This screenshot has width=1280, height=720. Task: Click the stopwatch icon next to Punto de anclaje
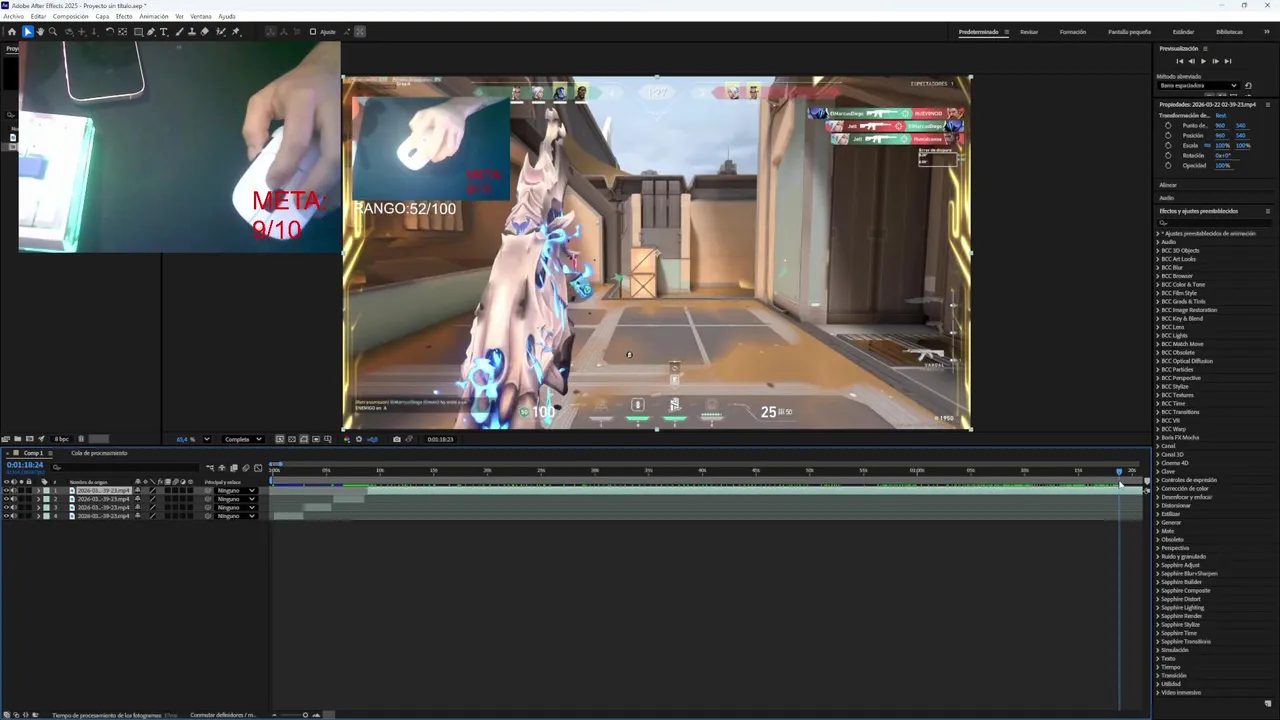[1168, 125]
